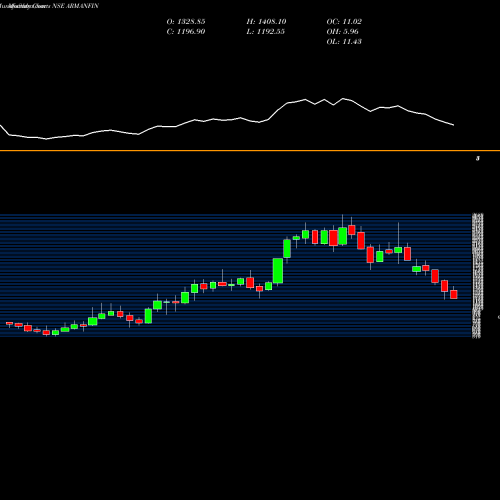Select the OH: 5.96 reading

coord(342,31)
